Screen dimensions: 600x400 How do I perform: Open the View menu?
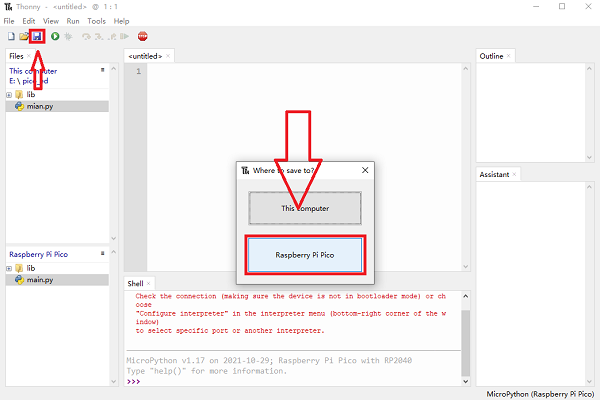[51, 21]
